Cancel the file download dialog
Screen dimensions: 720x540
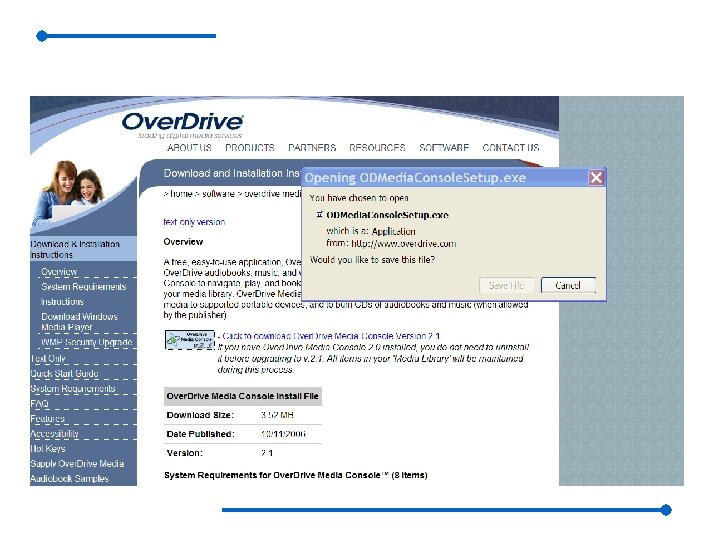coord(568,285)
